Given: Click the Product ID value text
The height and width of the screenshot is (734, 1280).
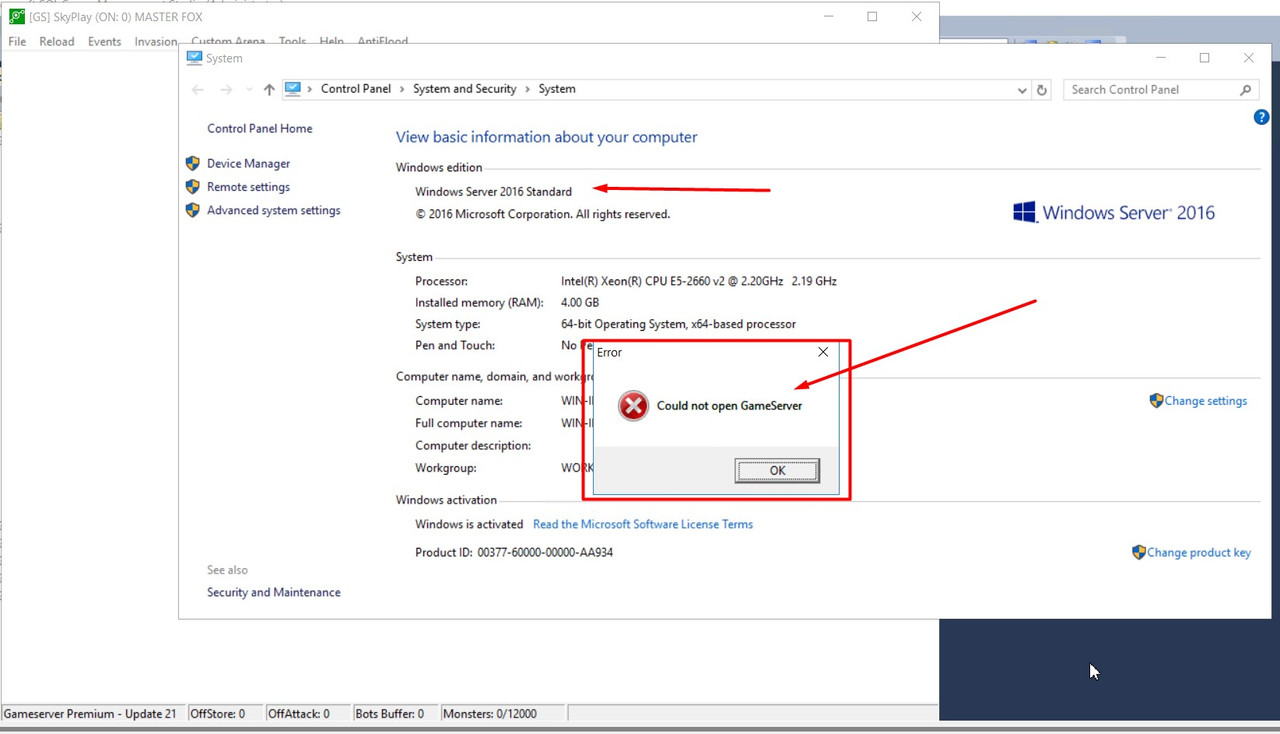Looking at the screenshot, I should pos(545,553).
